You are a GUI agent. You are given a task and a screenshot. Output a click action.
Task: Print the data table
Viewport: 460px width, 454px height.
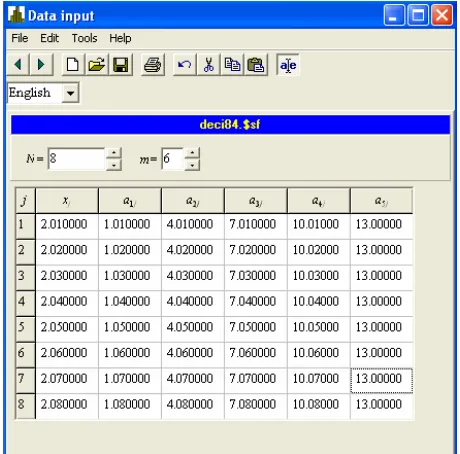click(x=153, y=64)
